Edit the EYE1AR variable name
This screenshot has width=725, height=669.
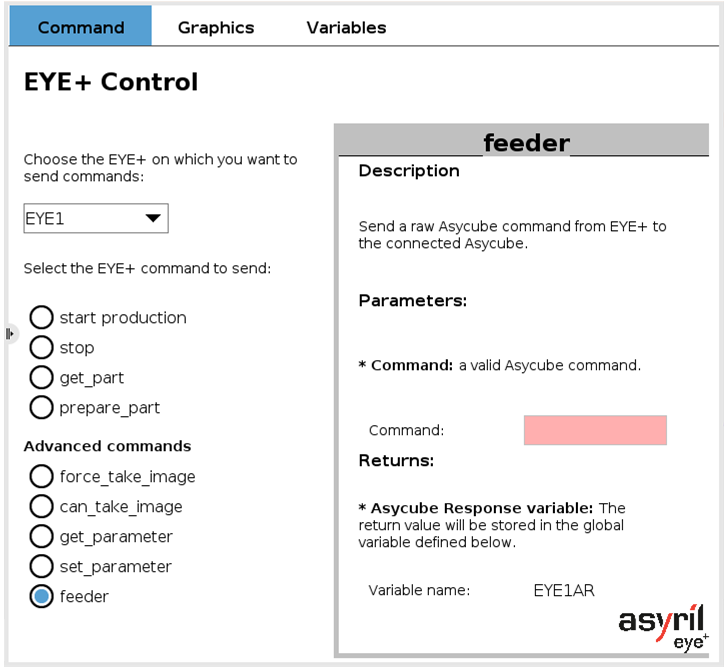(x=564, y=590)
